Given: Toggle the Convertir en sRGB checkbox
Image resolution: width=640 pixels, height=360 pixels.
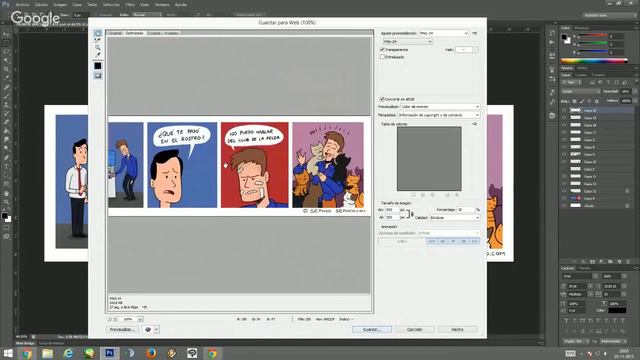Looking at the screenshot, I should 382,99.
